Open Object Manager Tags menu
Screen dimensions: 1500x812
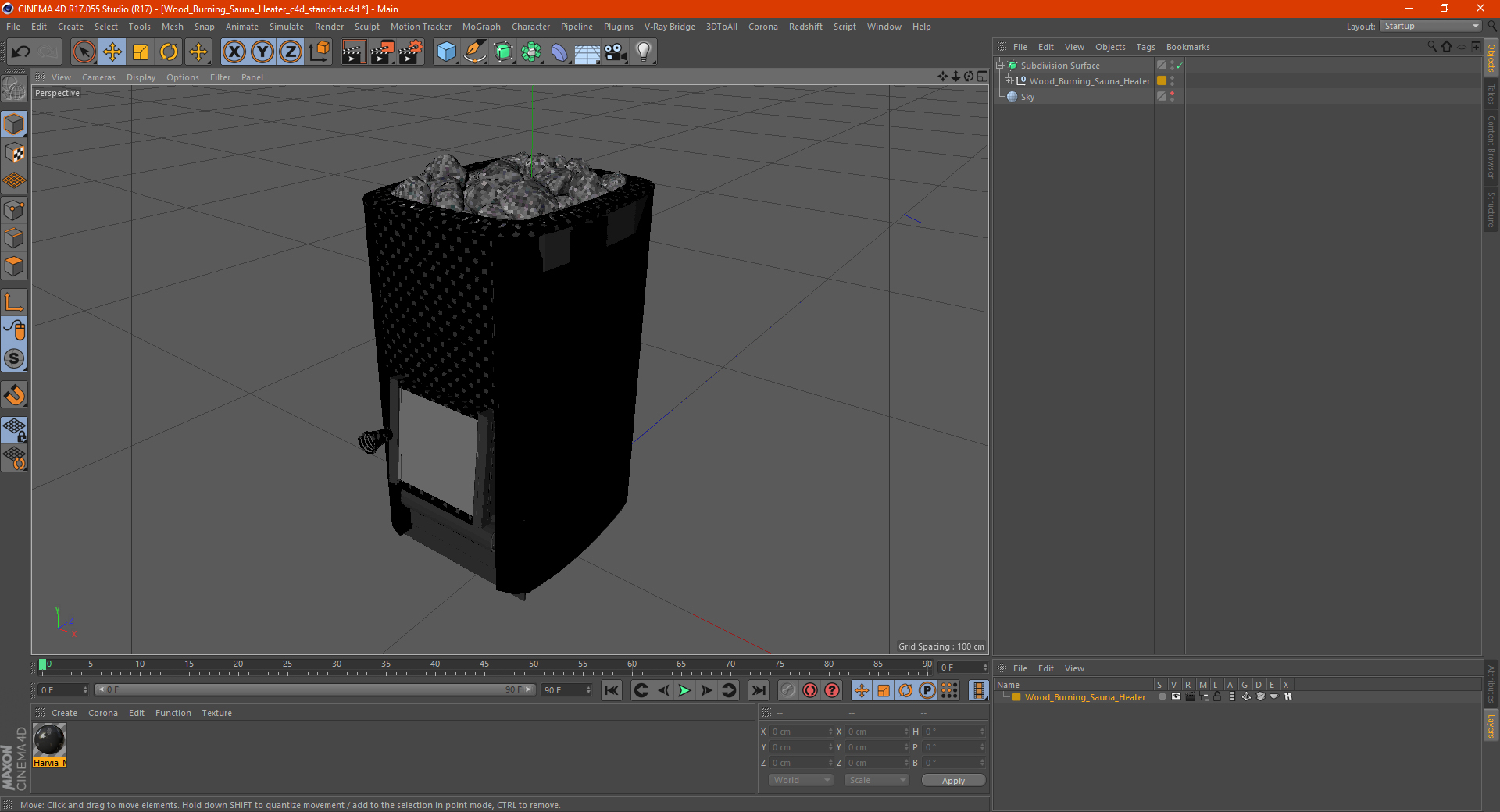pos(1145,47)
